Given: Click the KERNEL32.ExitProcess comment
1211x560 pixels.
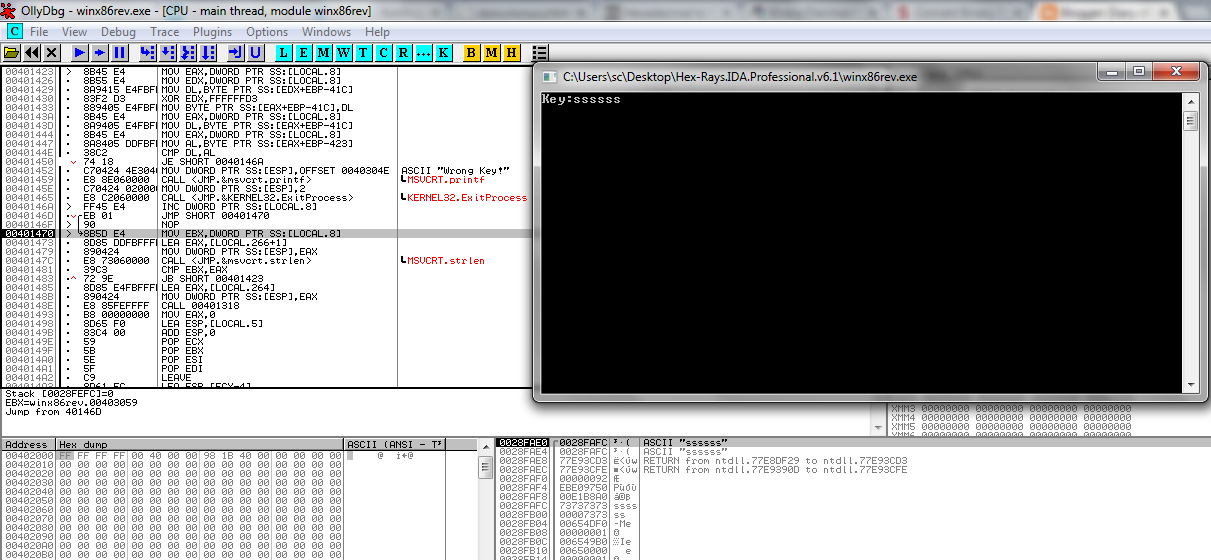Looking at the screenshot, I should click(467, 197).
